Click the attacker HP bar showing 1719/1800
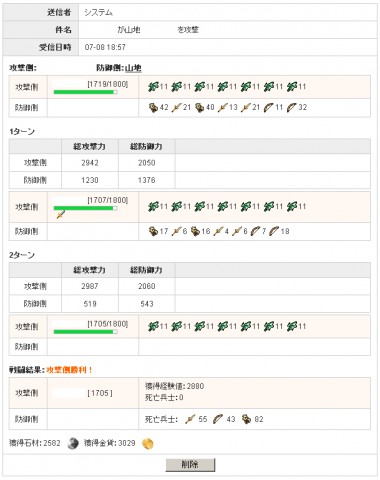The image size is (380, 480). point(86,92)
